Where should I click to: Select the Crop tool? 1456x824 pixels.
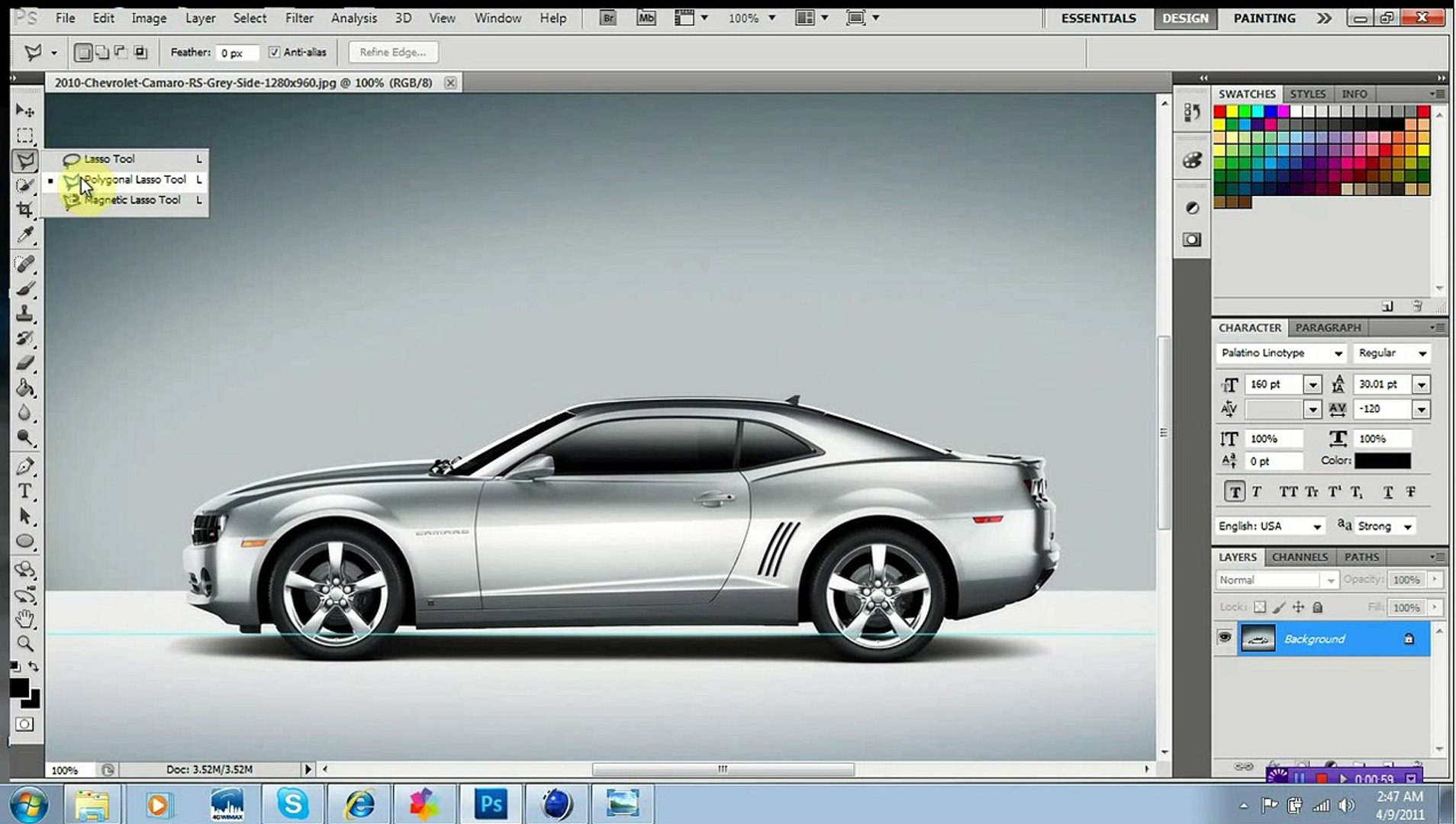(25, 210)
